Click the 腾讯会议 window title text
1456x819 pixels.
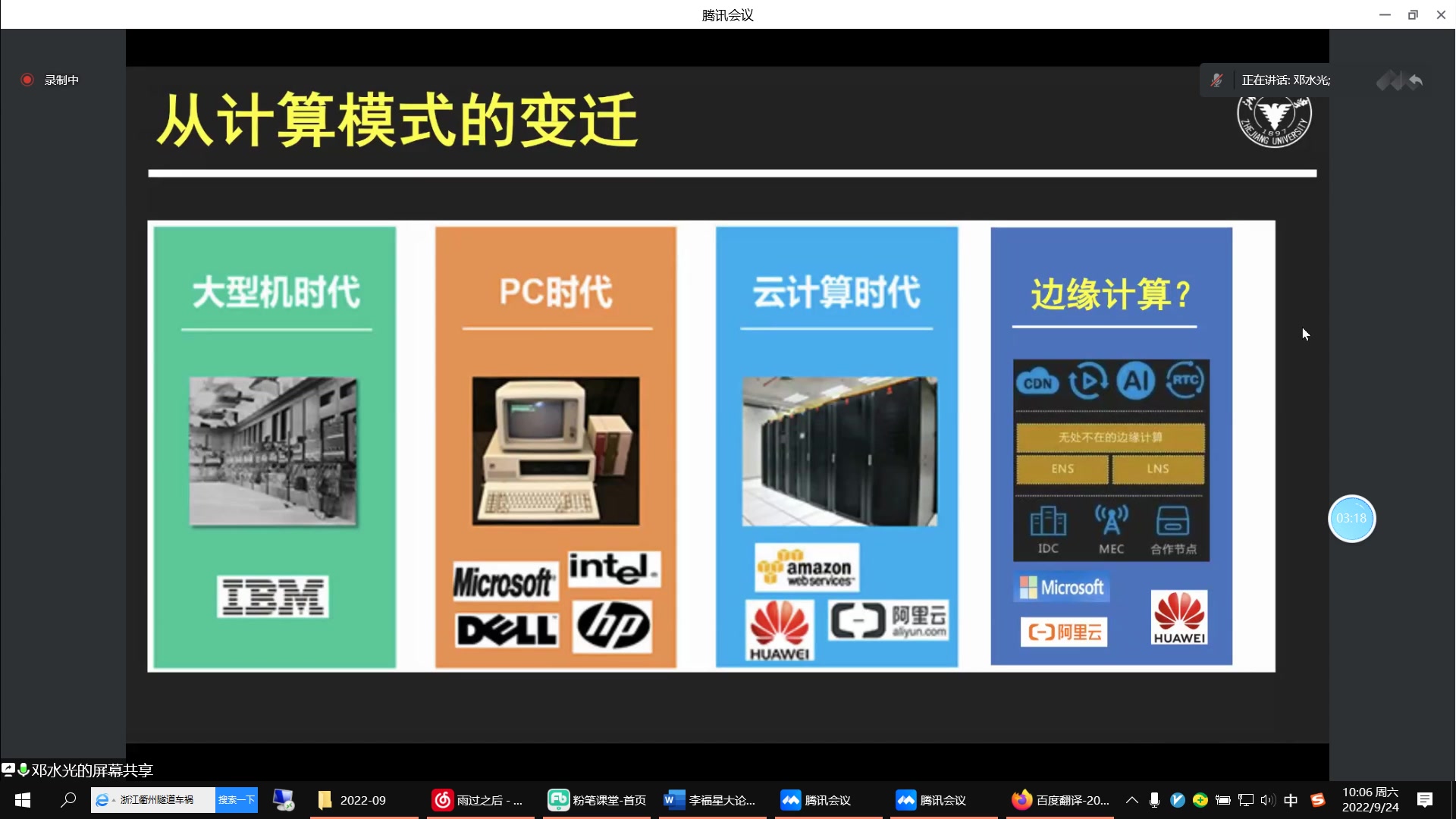(x=727, y=15)
